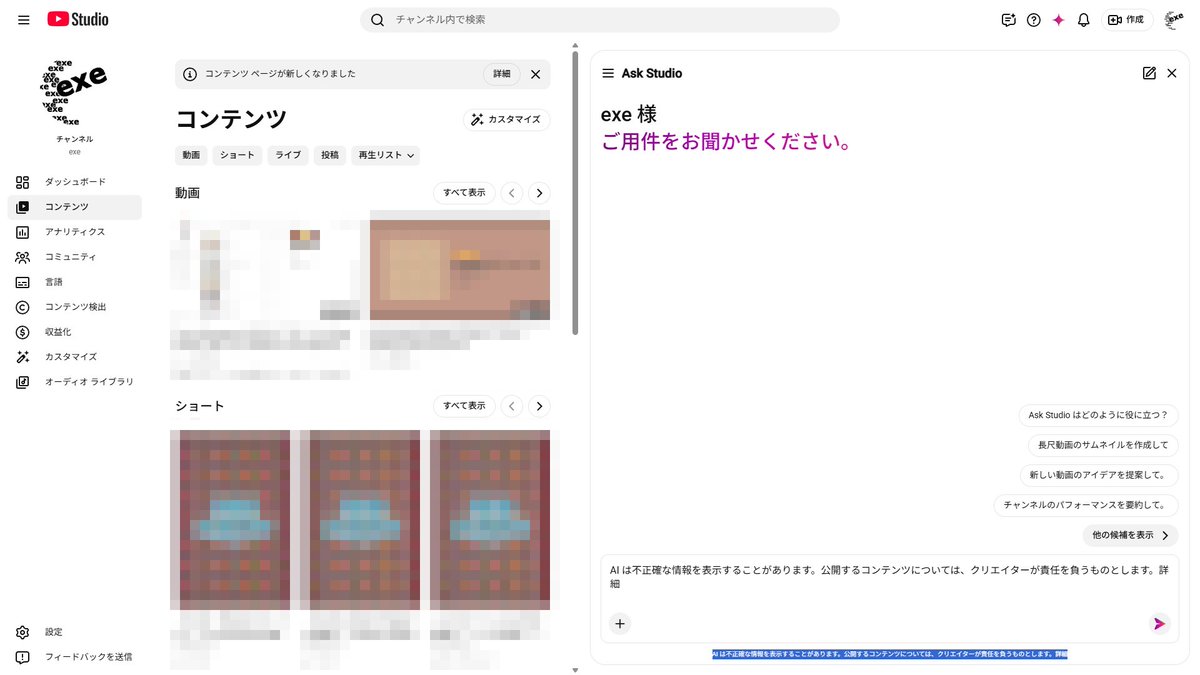This screenshot has width=1200, height=675.
Task: Expand 他の候補を表示 suggestions
Action: [1130, 535]
